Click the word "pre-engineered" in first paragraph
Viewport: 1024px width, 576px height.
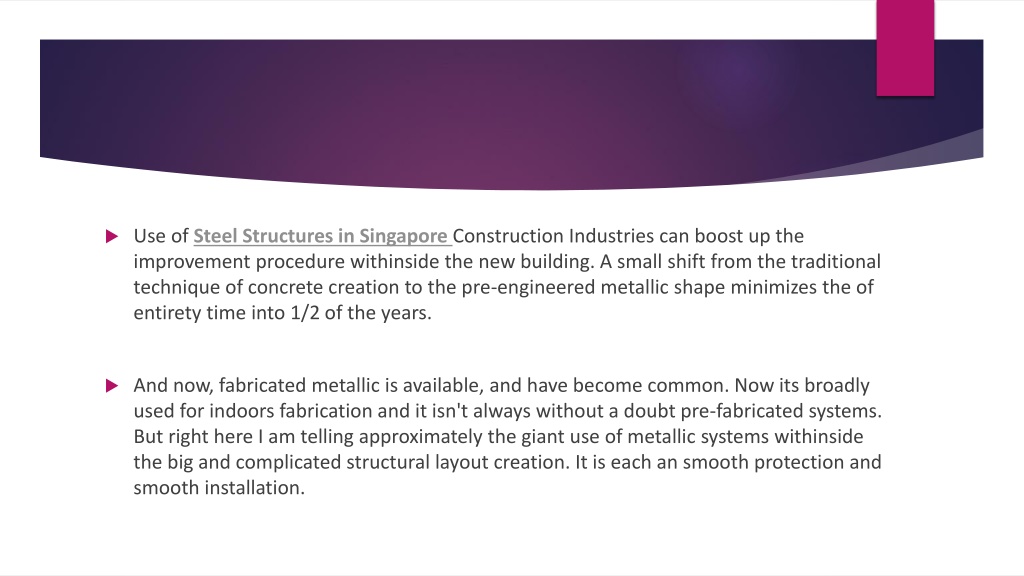[x=528, y=287]
